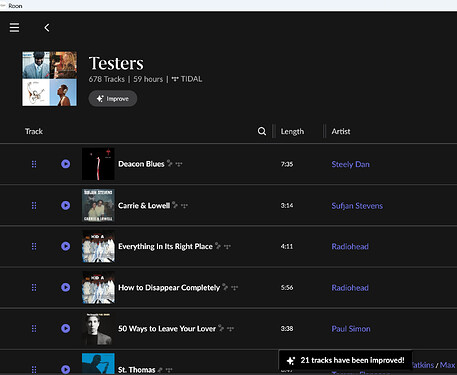Open the Deacon Blues album cover
The height and width of the screenshot is (375, 457).
[98, 164]
